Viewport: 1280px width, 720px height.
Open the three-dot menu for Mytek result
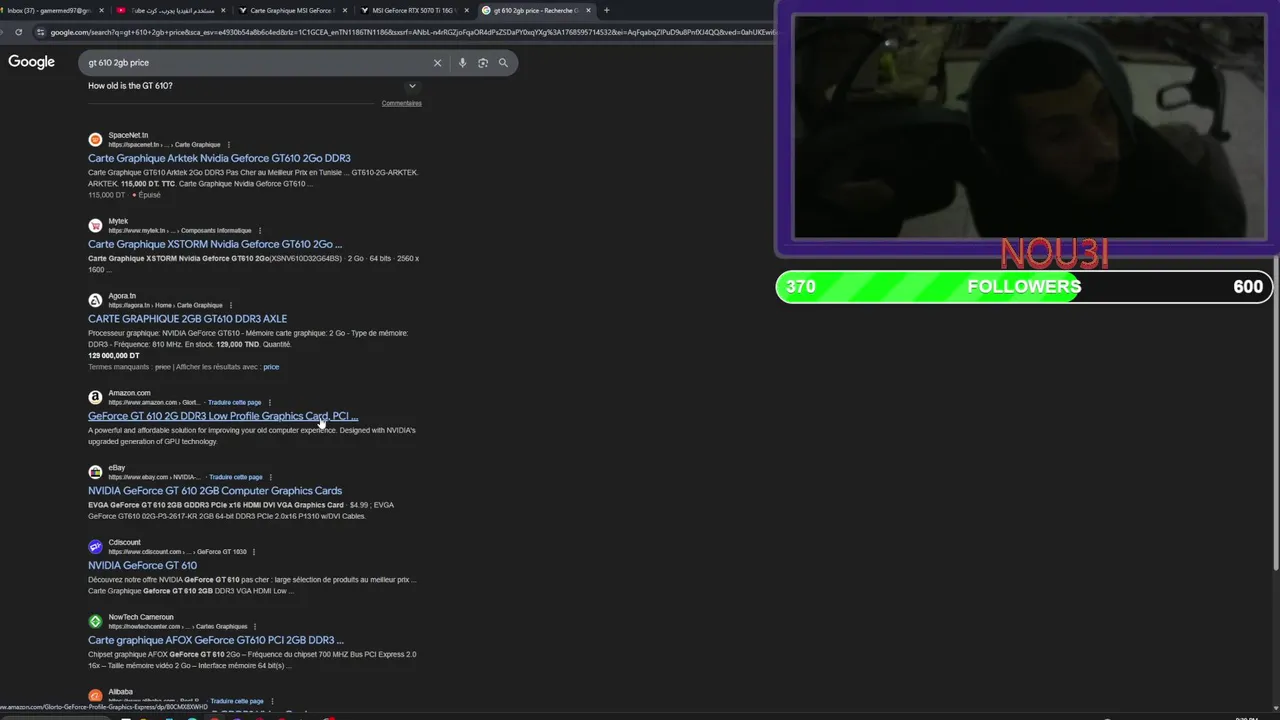pyautogui.click(x=259, y=231)
